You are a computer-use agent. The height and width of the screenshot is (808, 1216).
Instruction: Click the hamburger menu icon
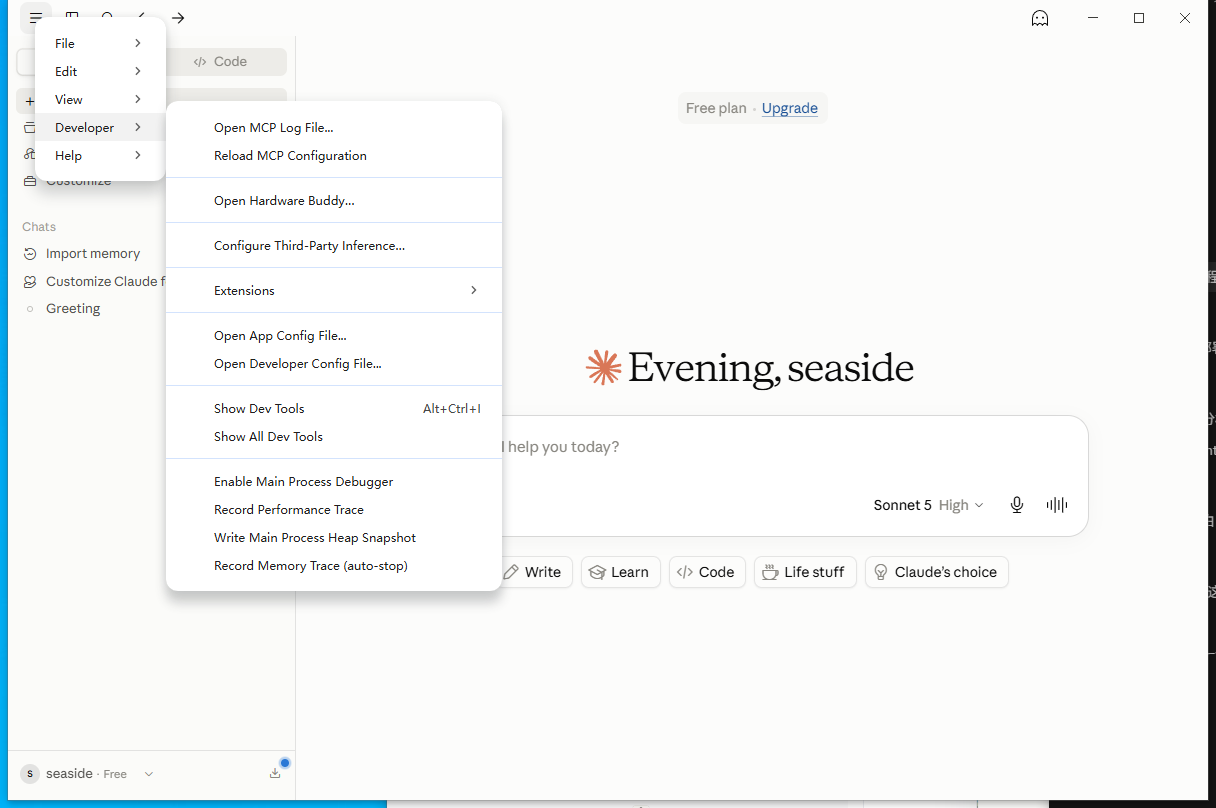36,17
